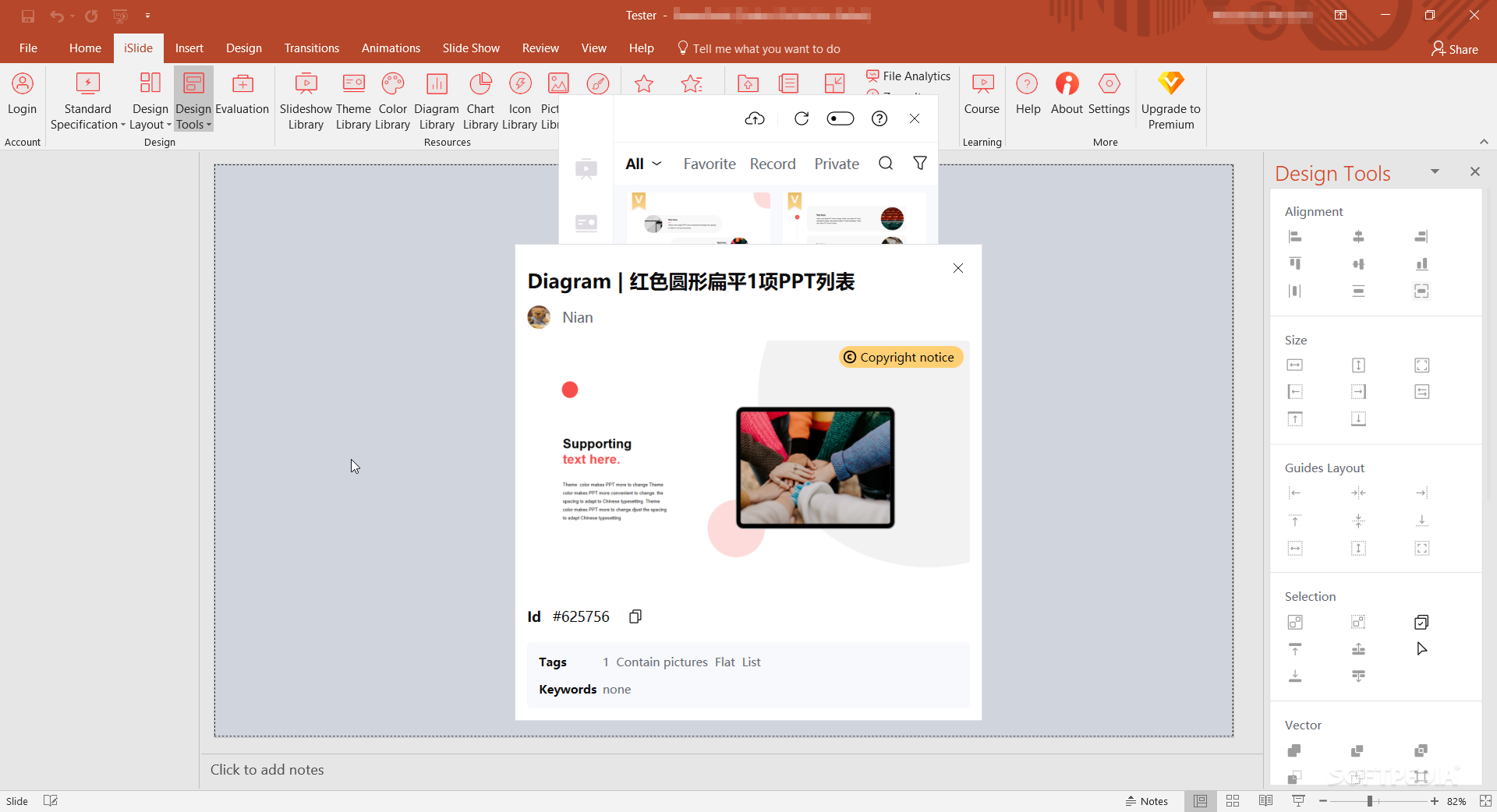The width and height of the screenshot is (1497, 812).
Task: Switch to the Transitions tab
Action: pyautogui.click(x=312, y=48)
